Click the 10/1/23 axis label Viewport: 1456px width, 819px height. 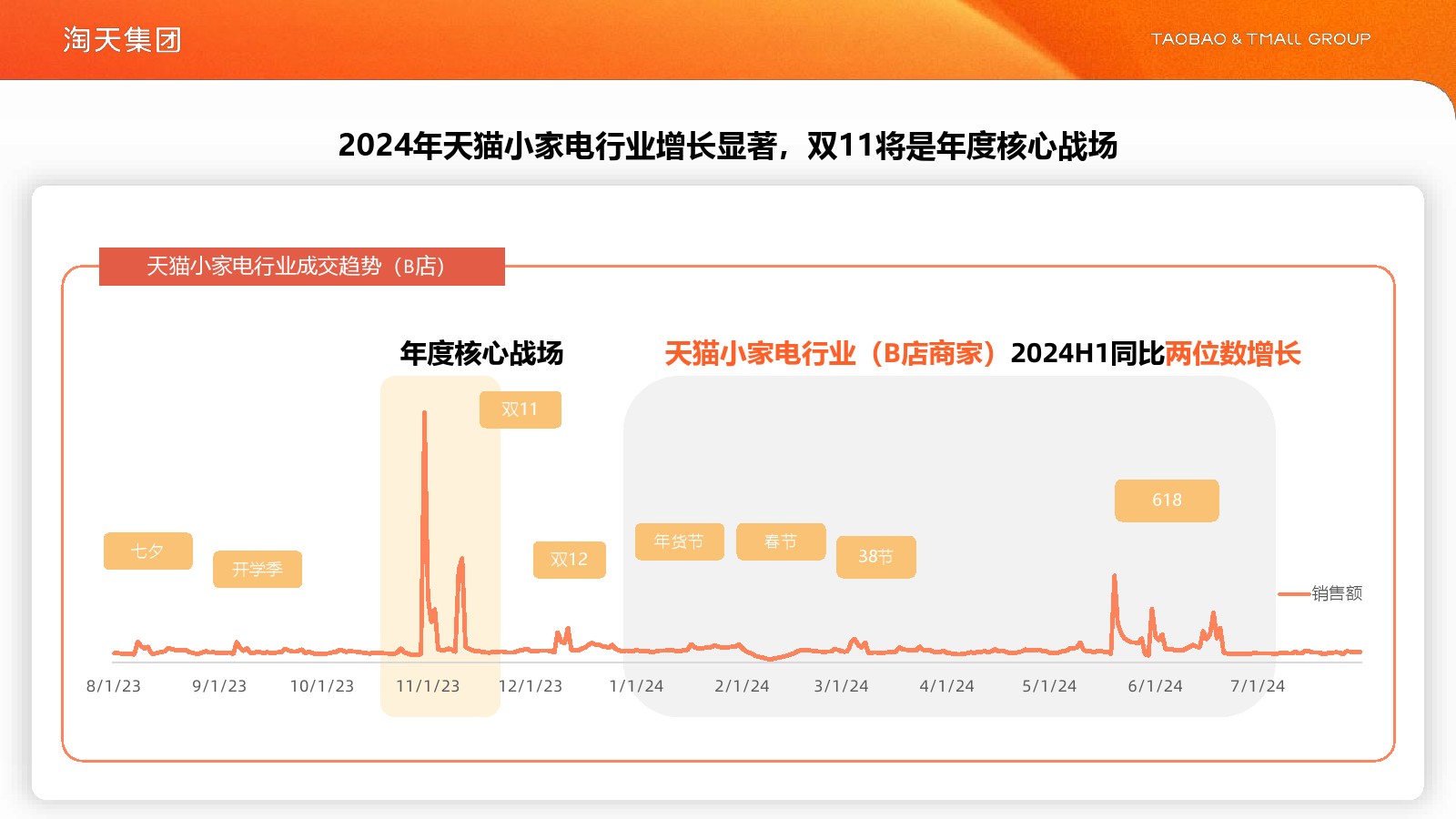(322, 686)
